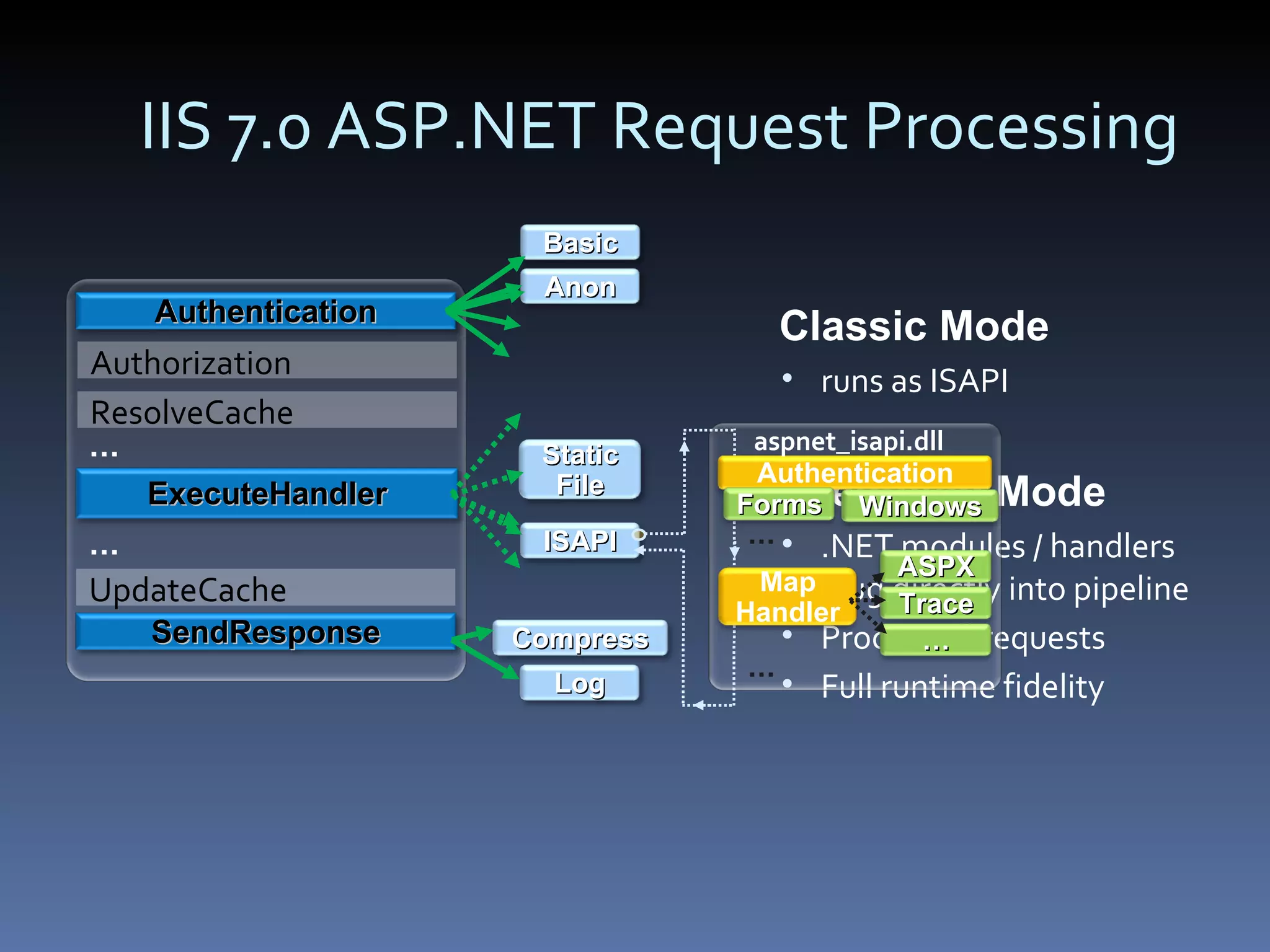Select the yellow Map Handler box
Viewport: 1270px width, 952px height.
787,597
